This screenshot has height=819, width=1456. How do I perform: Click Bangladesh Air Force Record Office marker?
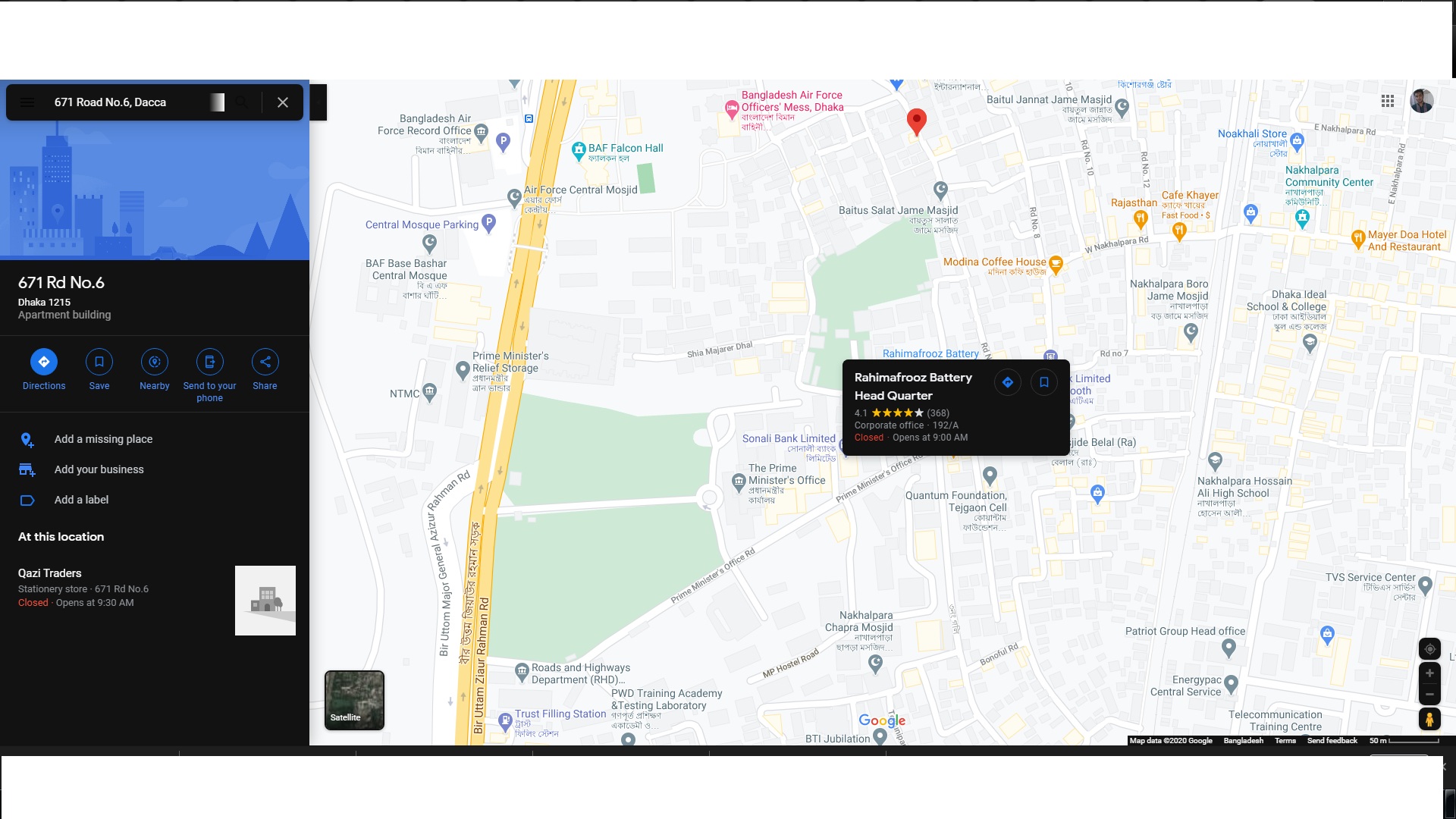481,131
